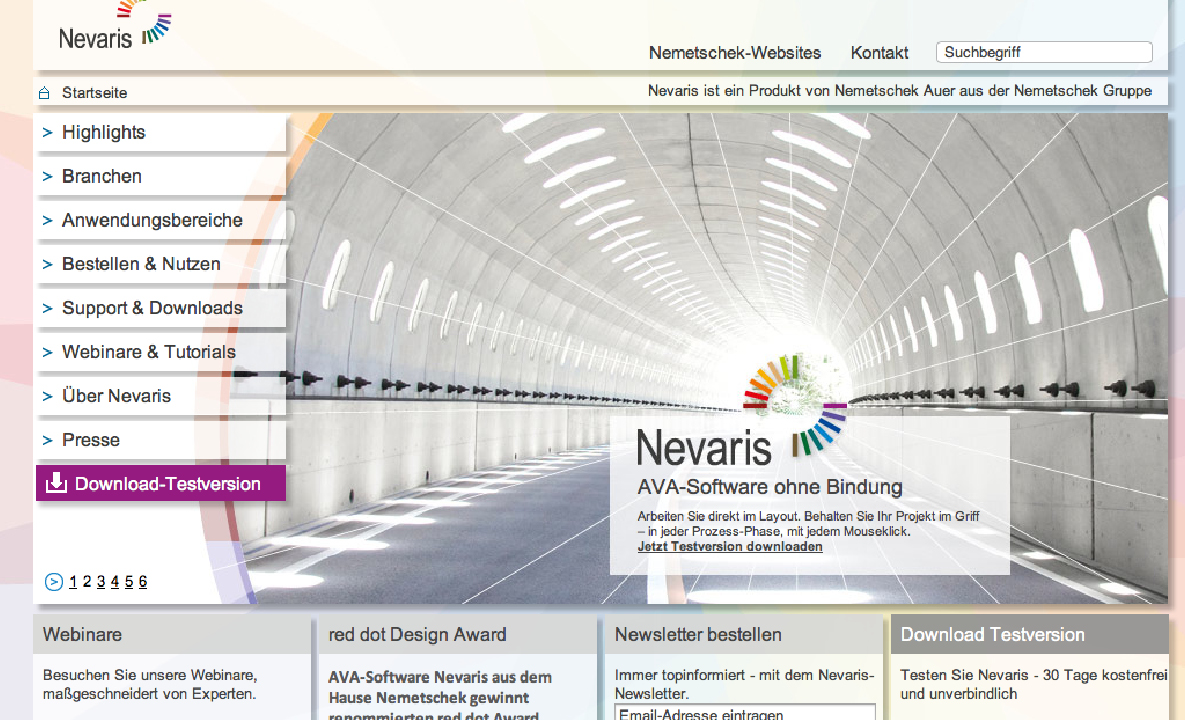The height and width of the screenshot is (720, 1185).
Task: Click the home icon beside Startseite
Action: [44, 93]
